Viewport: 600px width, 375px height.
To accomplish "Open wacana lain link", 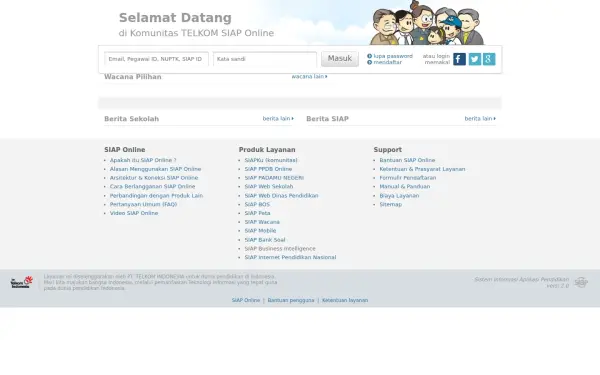I will (309, 77).
